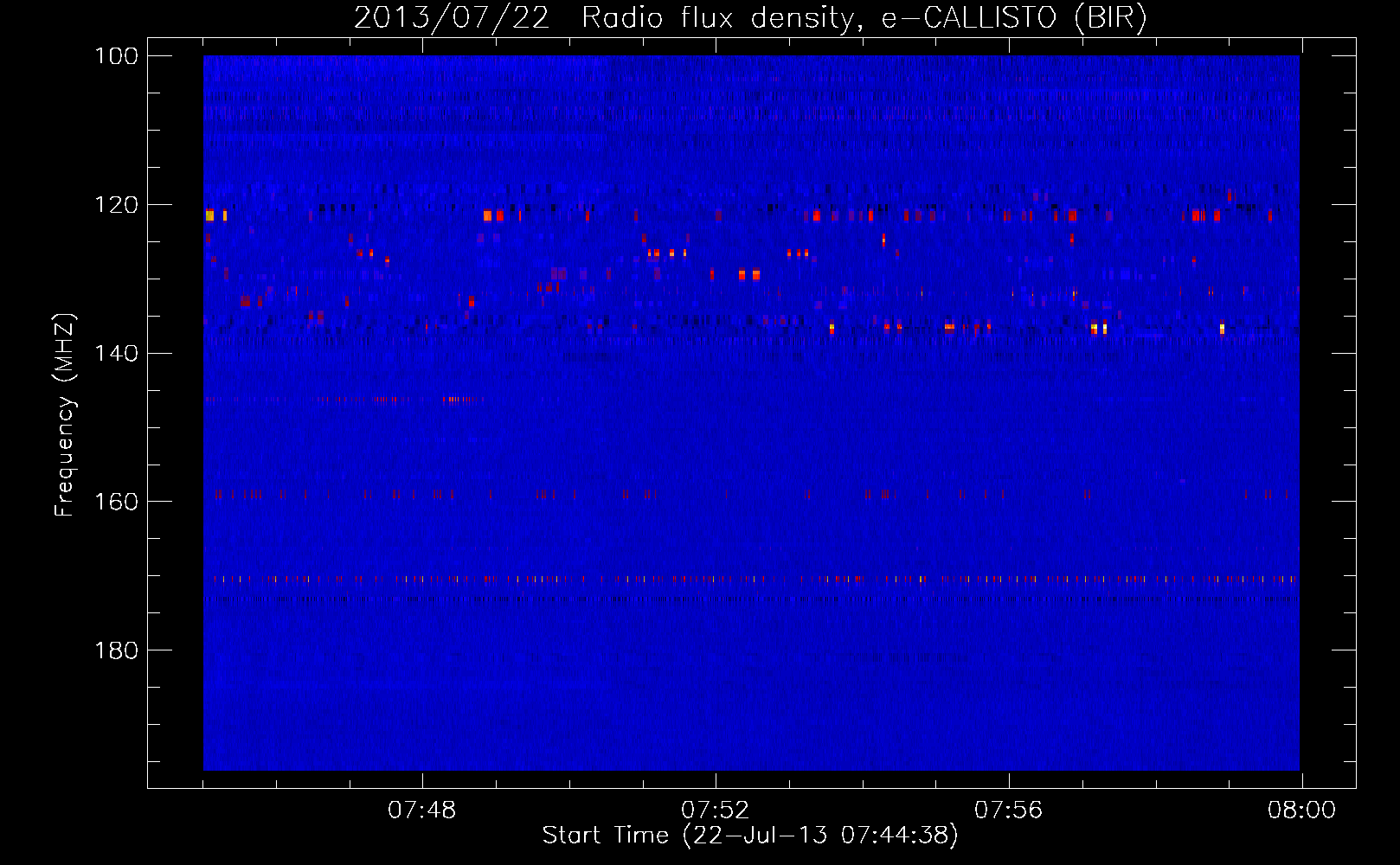Click the 08:00 time tick label

point(1302,811)
